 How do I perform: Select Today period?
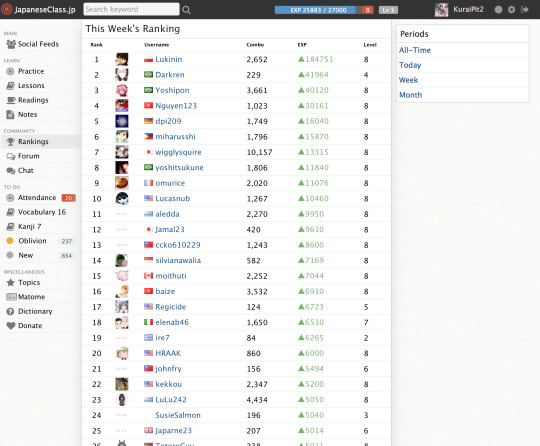tap(410, 65)
